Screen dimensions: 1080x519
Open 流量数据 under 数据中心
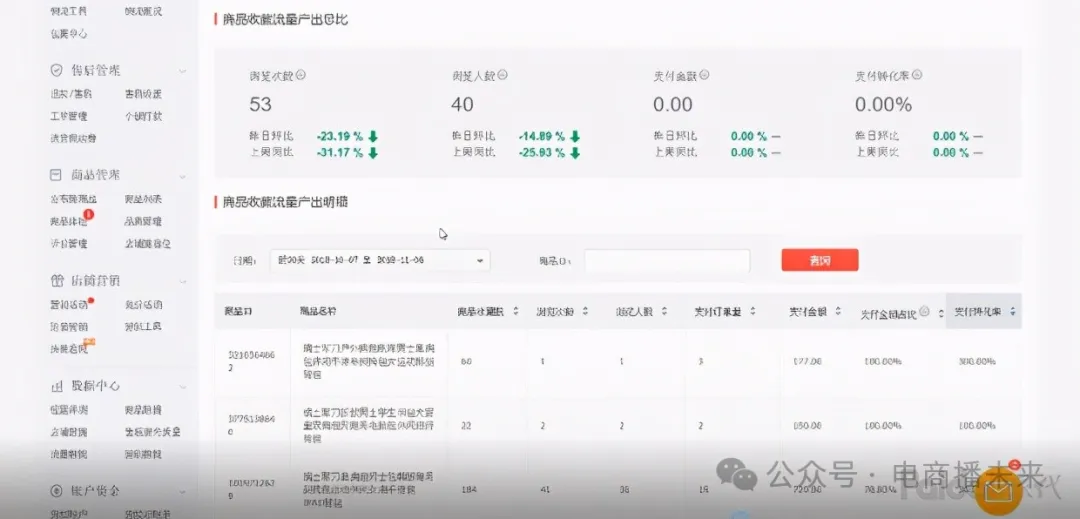[x=69, y=454]
